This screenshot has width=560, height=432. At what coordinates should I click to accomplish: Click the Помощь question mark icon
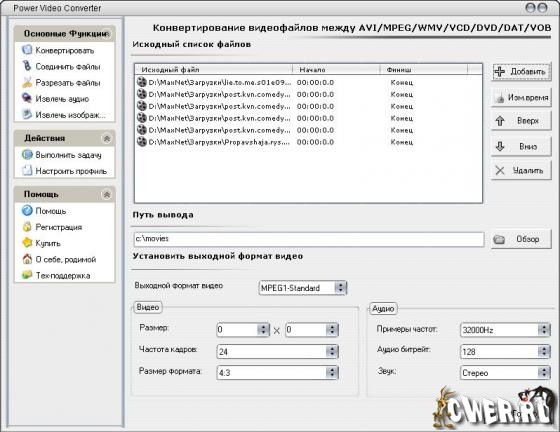click(x=27, y=211)
